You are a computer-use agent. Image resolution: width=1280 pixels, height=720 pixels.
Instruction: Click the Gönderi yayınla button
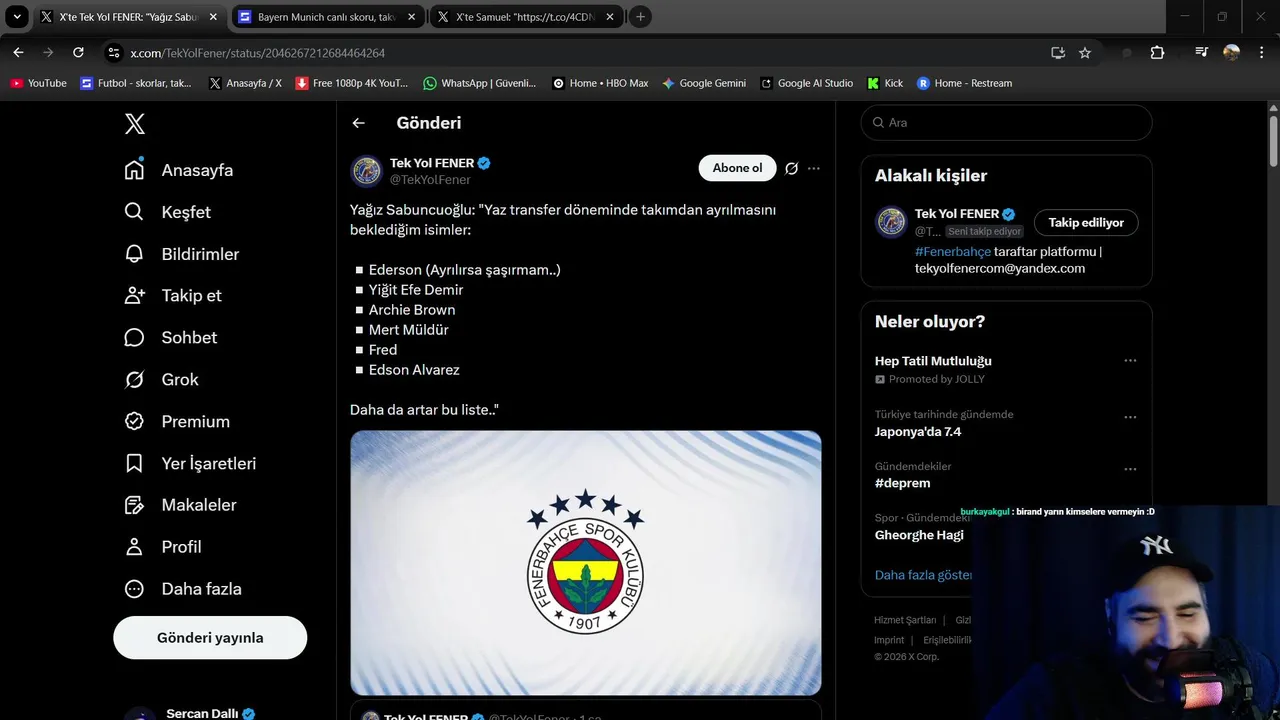(x=210, y=638)
